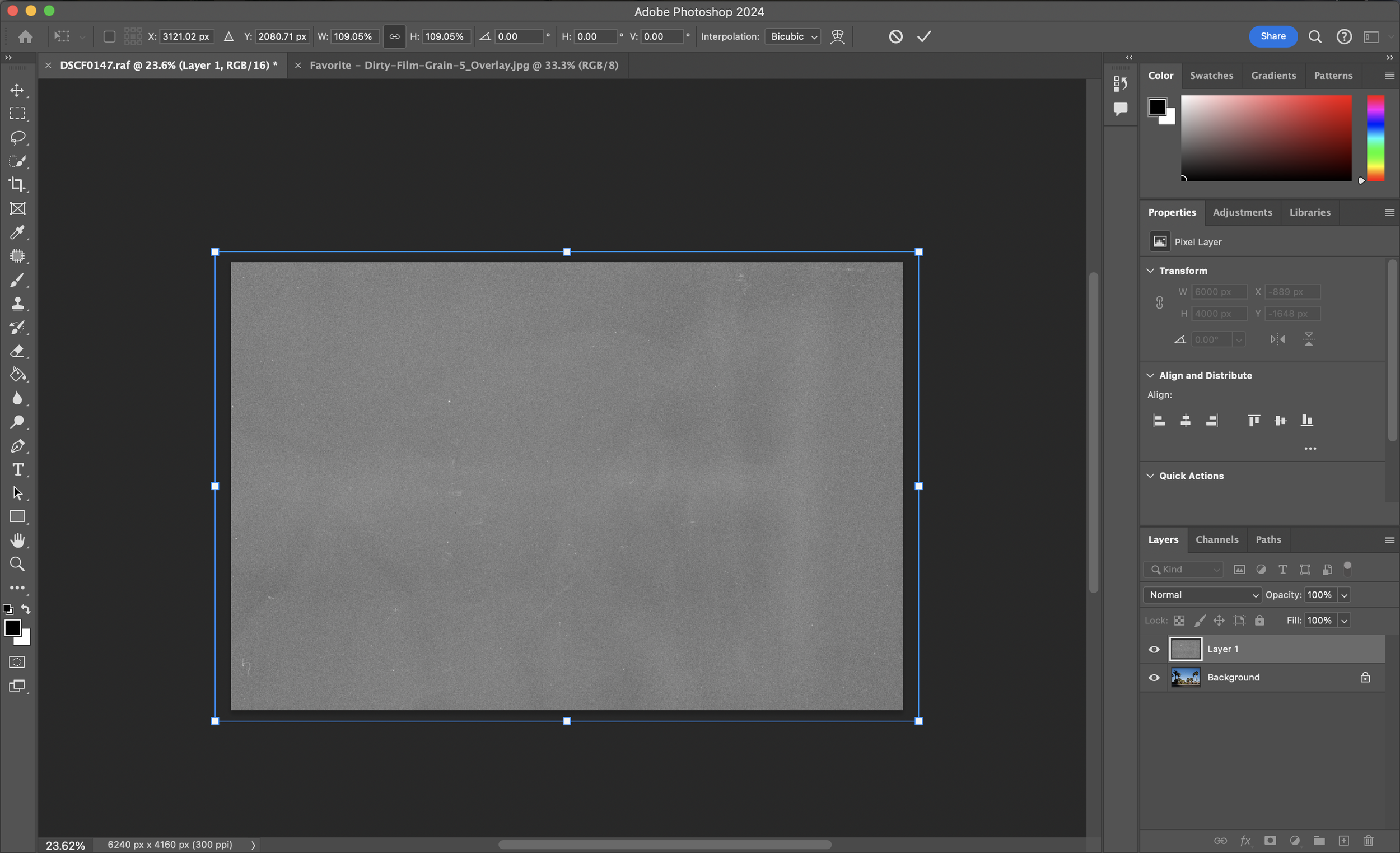
Task: Open the Adjustments panel tab
Action: click(x=1242, y=212)
